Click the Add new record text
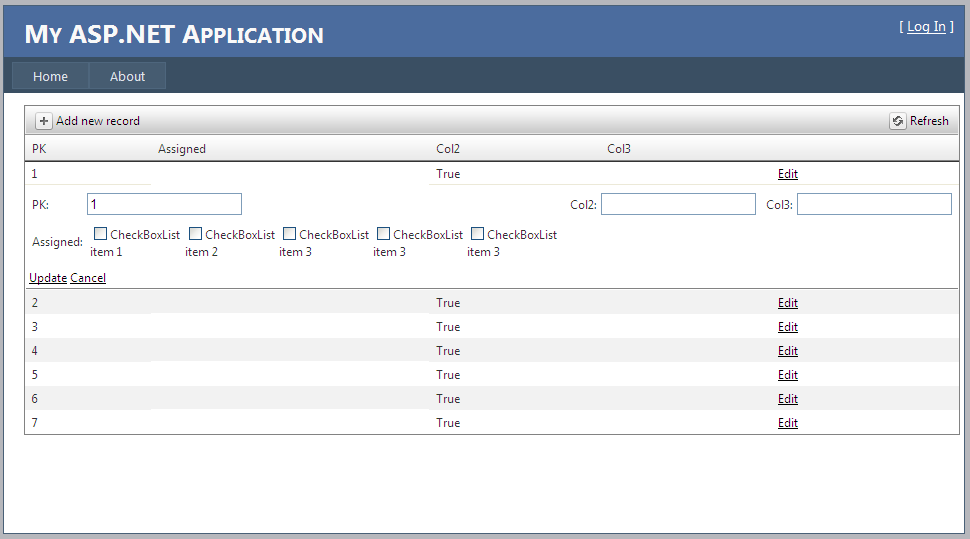This screenshot has width=970, height=539. [x=98, y=121]
